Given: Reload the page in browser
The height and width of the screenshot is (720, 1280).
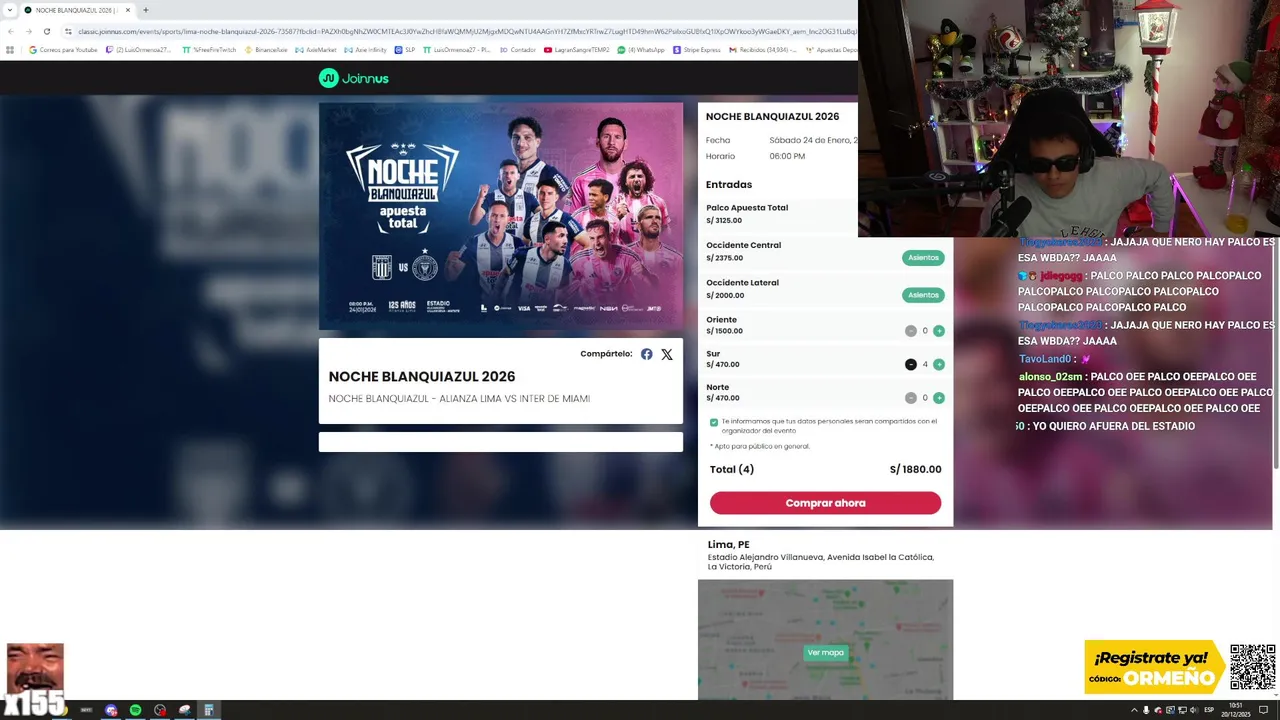Looking at the screenshot, I should (46, 31).
